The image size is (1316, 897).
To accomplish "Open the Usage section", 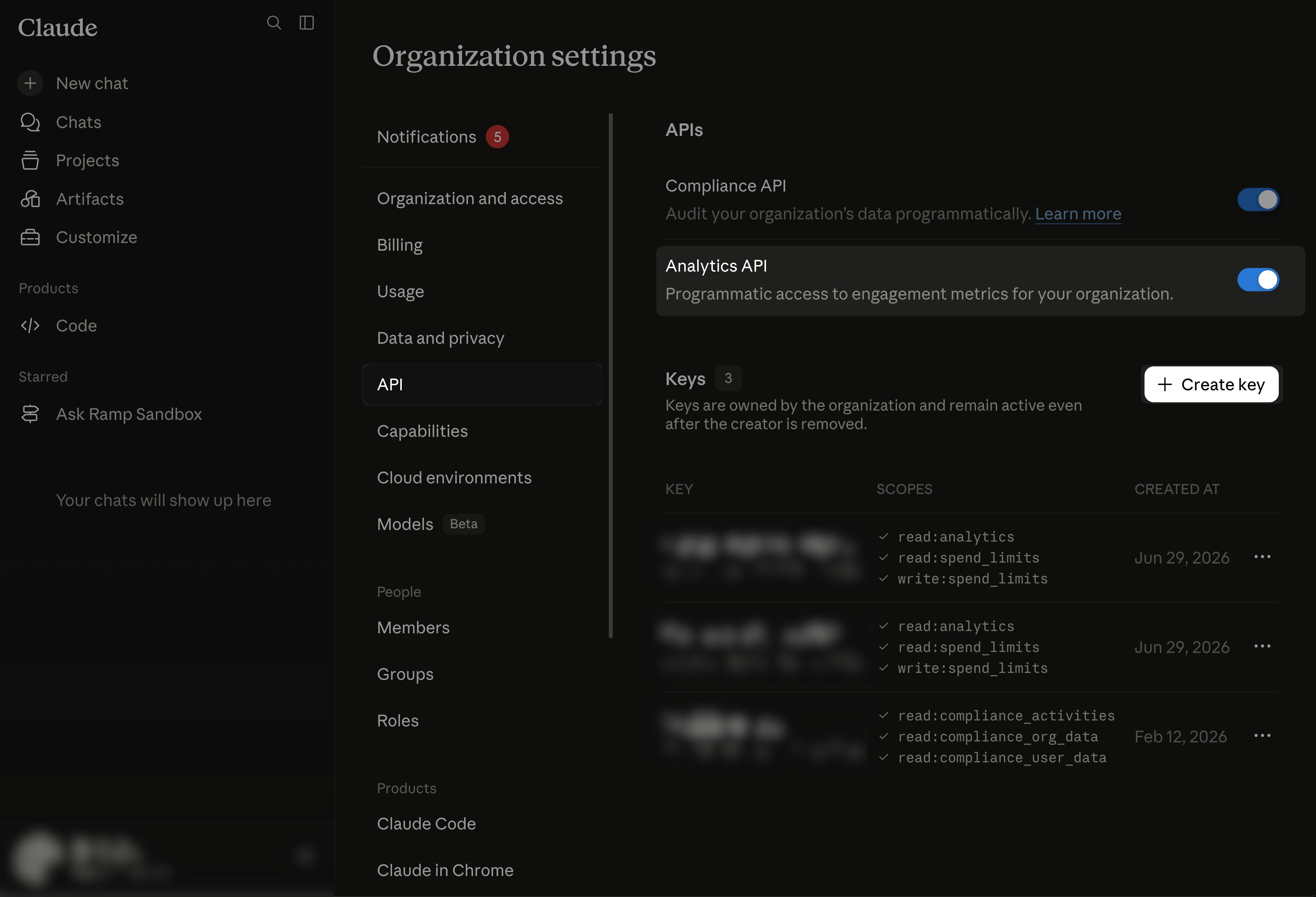I will [x=483, y=291].
